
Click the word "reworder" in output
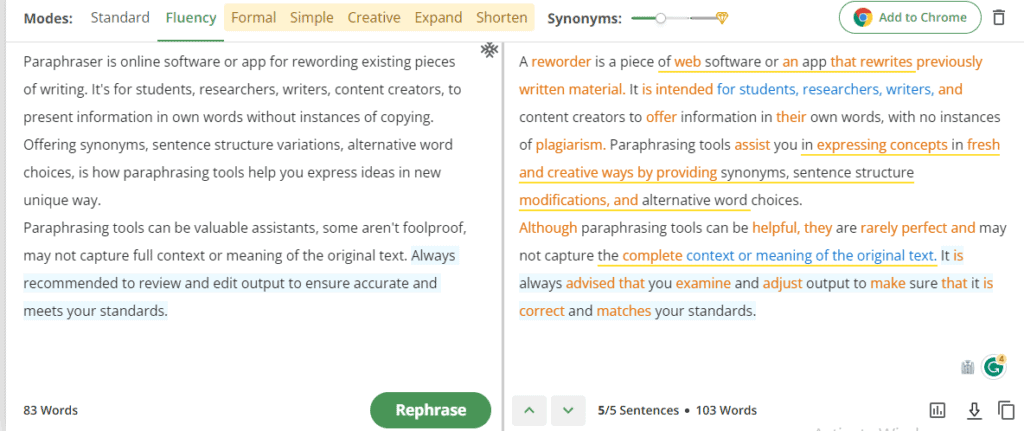click(x=561, y=62)
